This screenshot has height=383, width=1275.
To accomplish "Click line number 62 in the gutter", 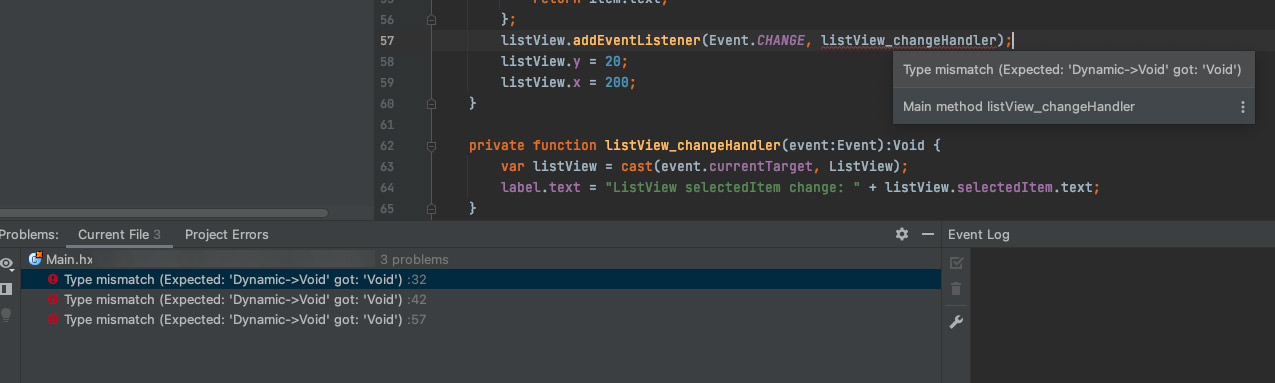I will (387, 145).
